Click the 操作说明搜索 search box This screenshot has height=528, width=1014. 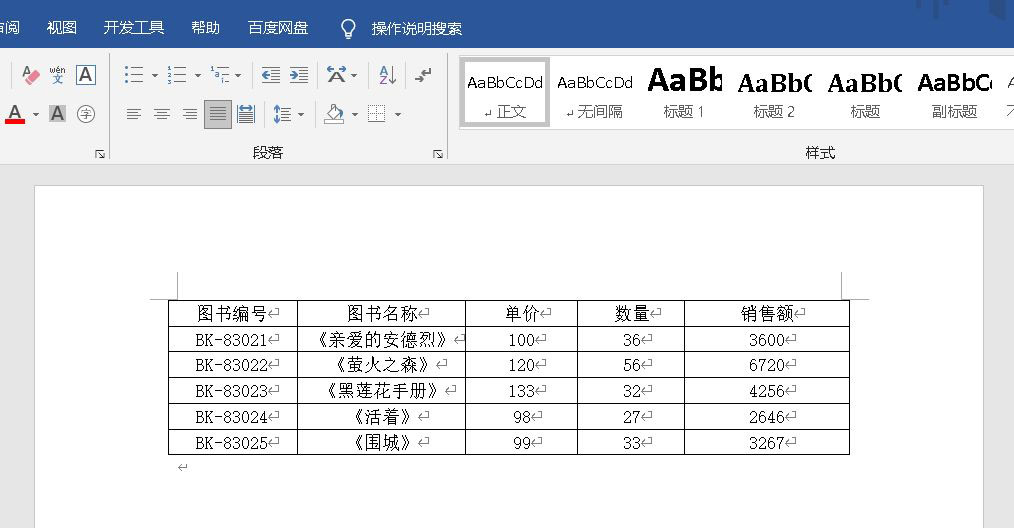416,28
